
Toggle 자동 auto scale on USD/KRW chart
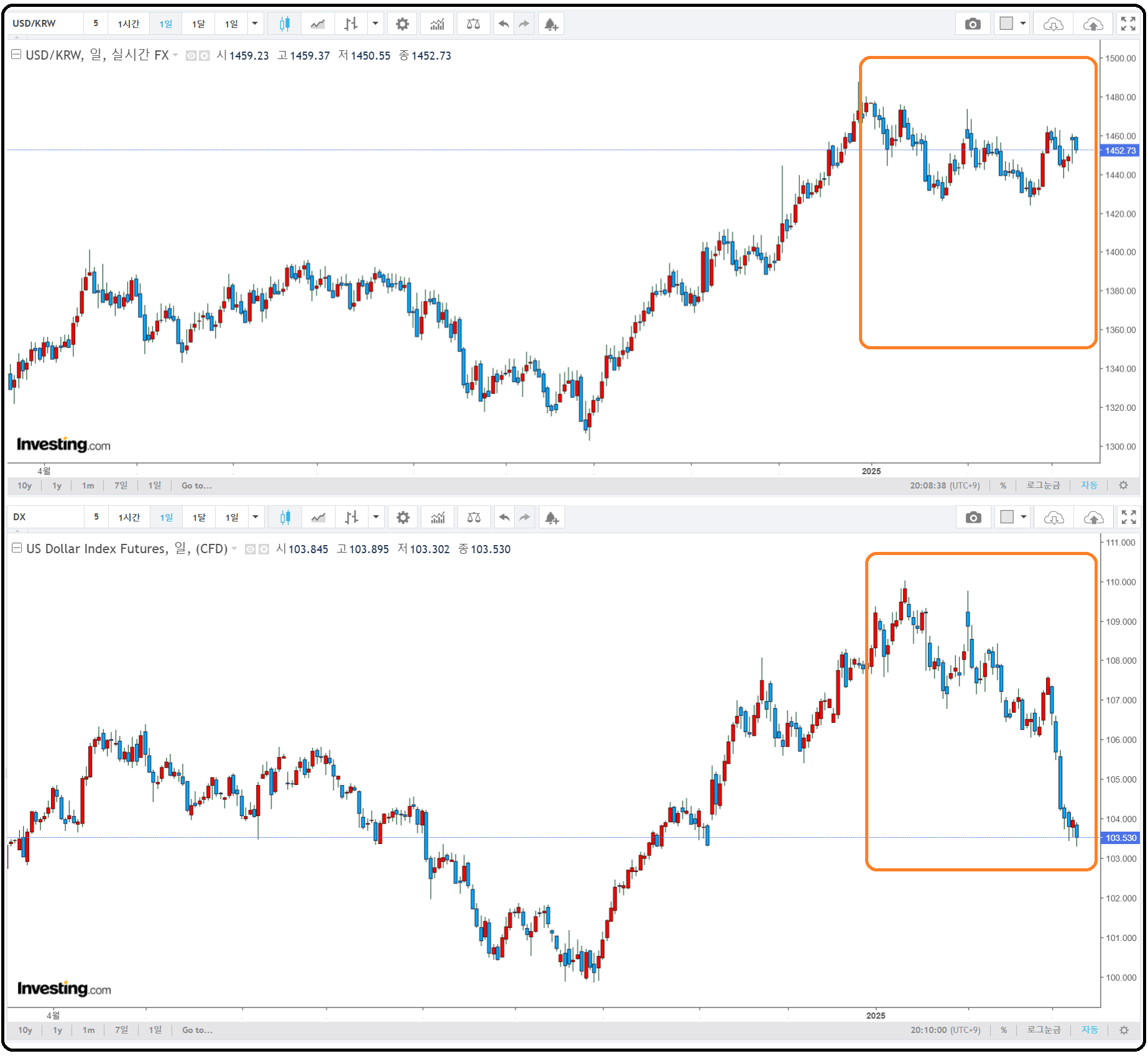pyautogui.click(x=1090, y=485)
